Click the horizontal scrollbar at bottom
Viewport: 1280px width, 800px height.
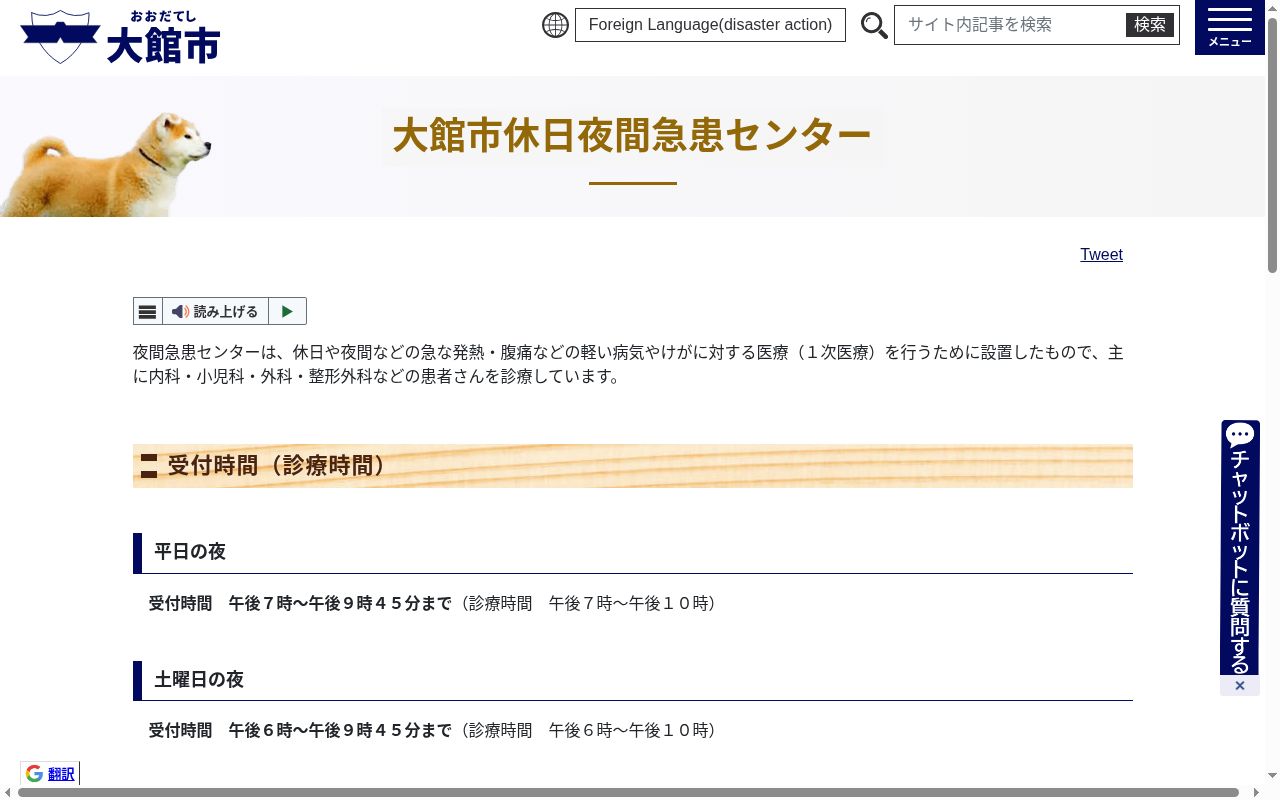tap(628, 793)
